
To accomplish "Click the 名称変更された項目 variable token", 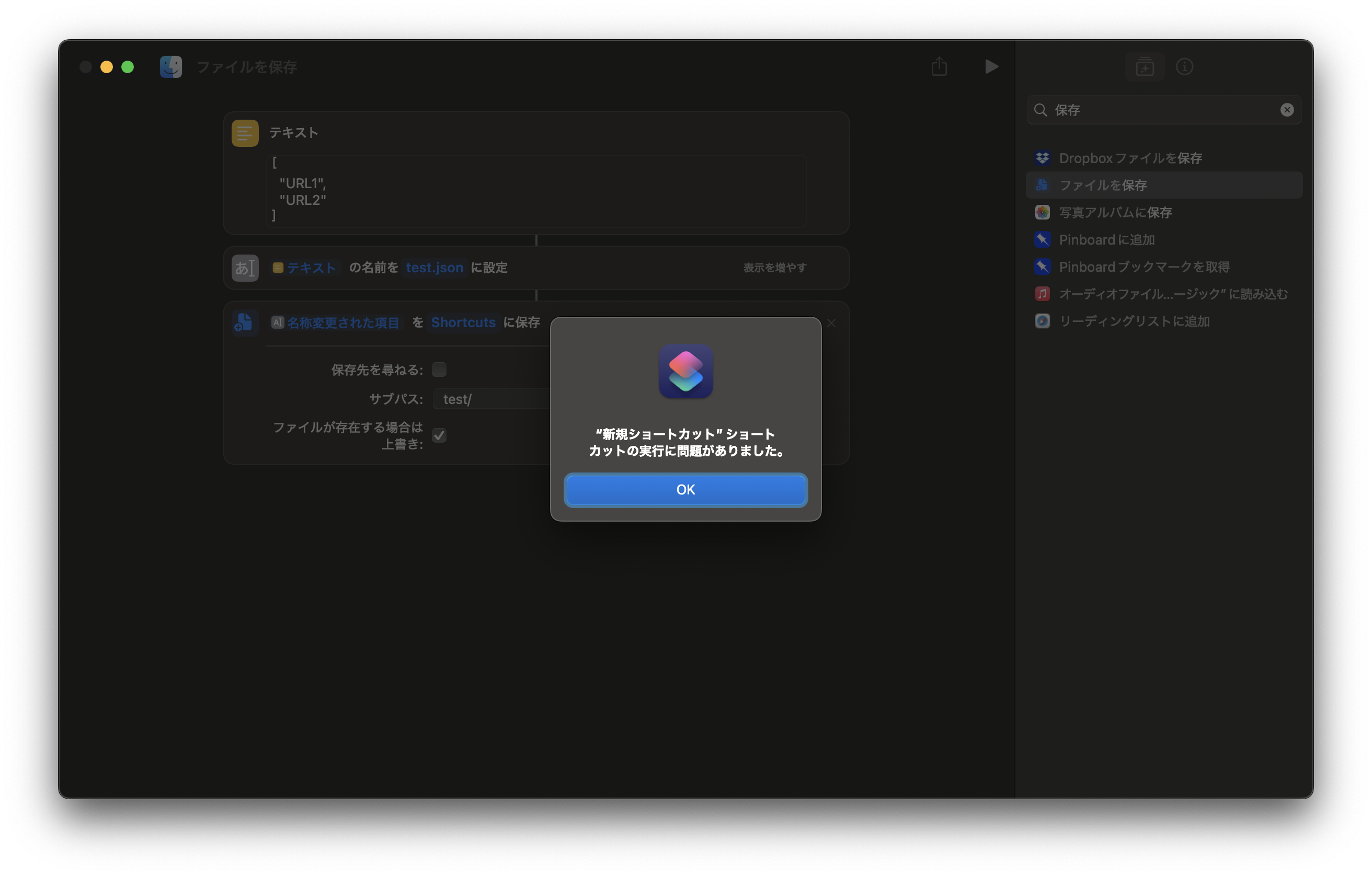I will 342,322.
